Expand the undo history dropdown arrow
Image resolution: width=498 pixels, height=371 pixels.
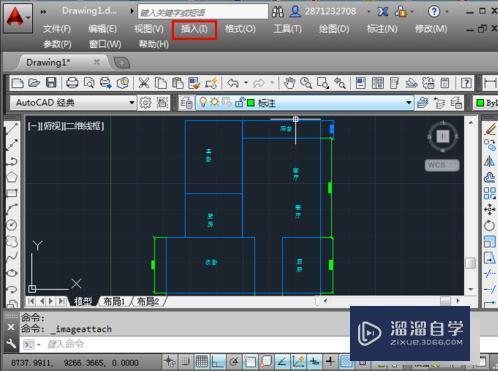point(246,83)
